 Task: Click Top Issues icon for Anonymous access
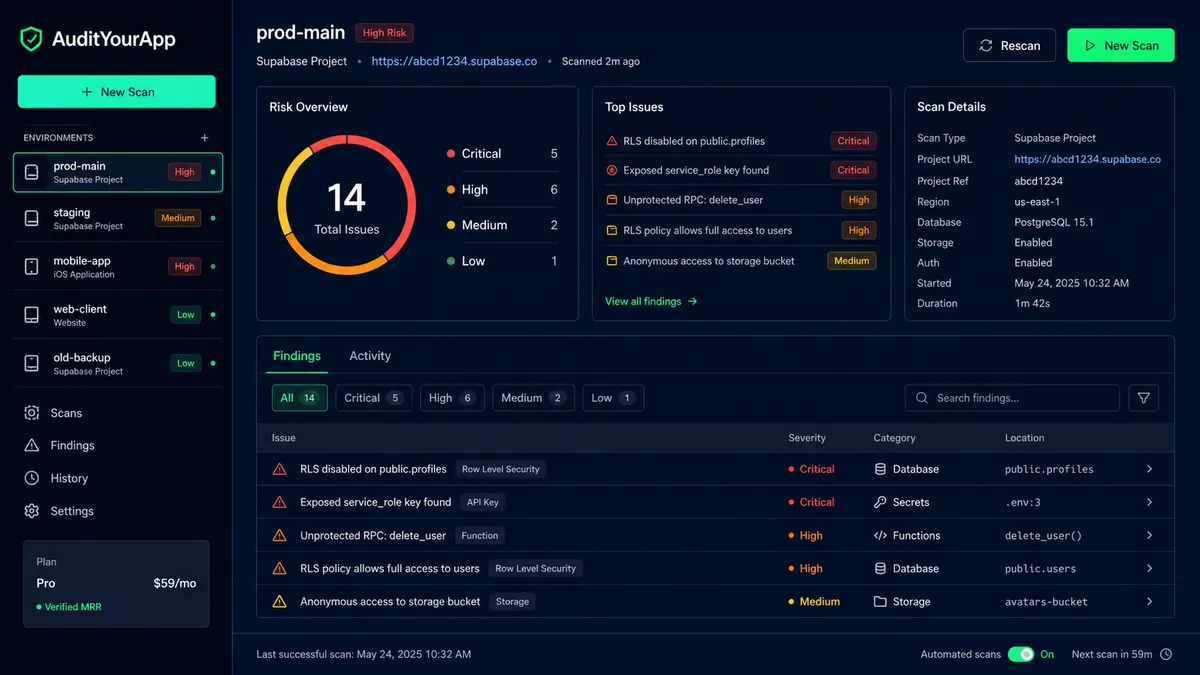tap(612, 261)
